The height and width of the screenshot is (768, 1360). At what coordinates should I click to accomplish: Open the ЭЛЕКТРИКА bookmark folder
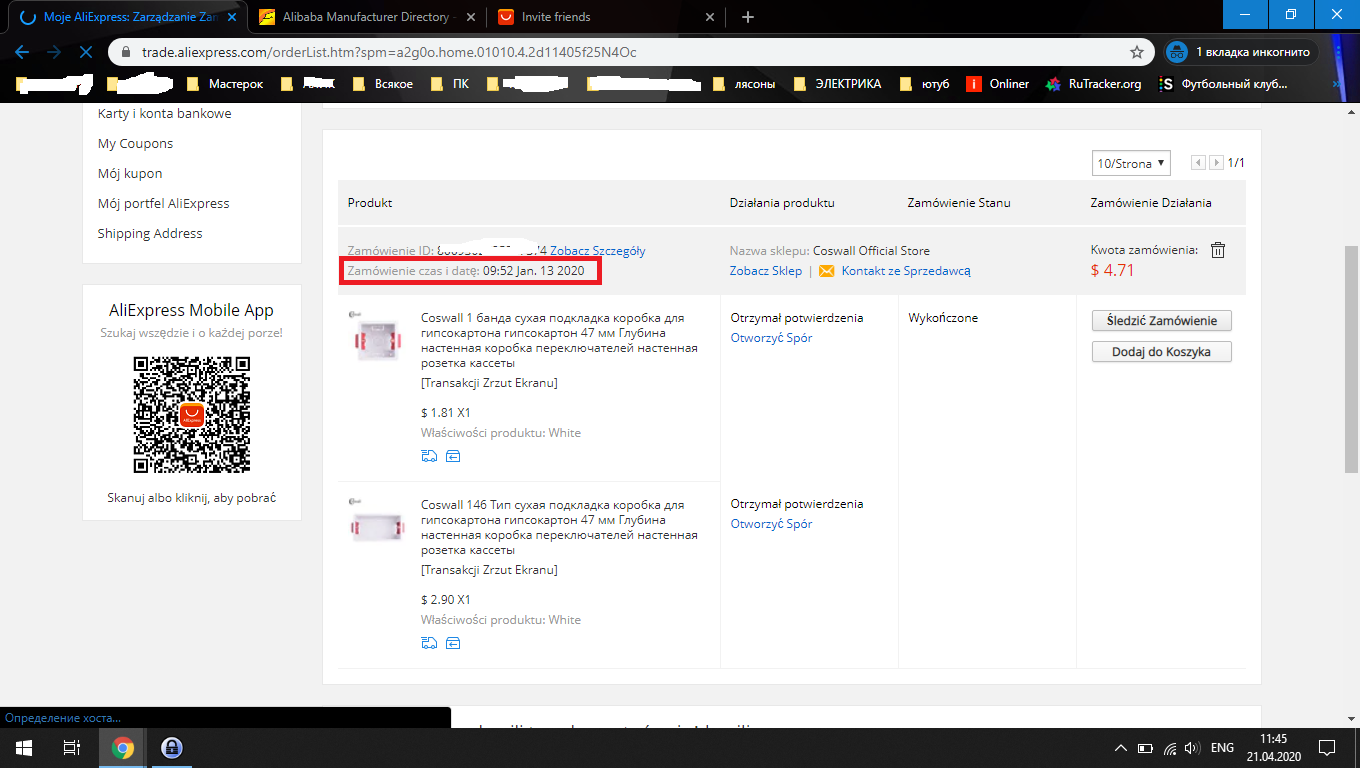[836, 84]
